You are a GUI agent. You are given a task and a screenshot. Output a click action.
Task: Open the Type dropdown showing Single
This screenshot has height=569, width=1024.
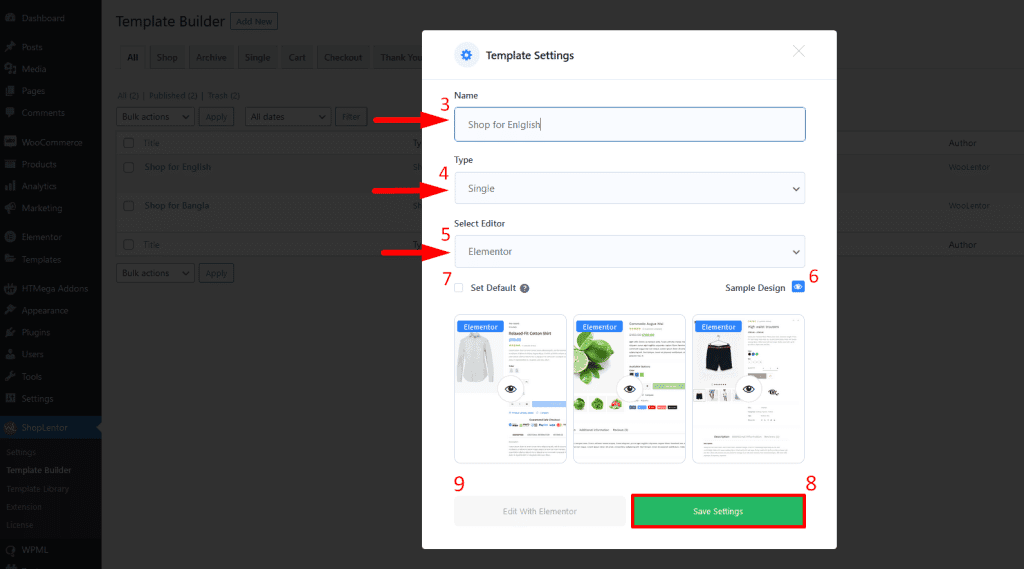coord(629,188)
